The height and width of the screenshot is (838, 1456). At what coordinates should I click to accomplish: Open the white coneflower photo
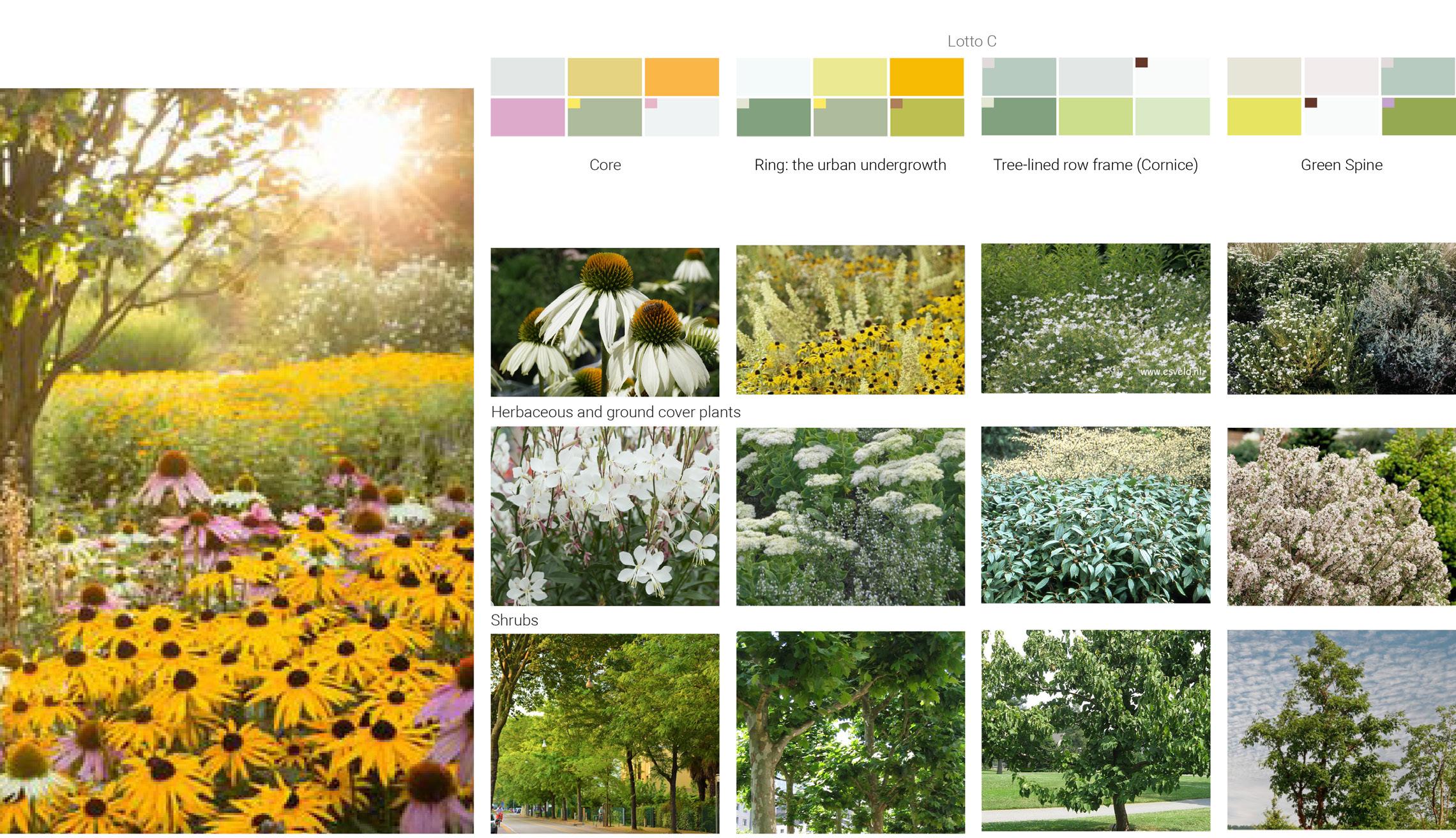[x=605, y=322]
